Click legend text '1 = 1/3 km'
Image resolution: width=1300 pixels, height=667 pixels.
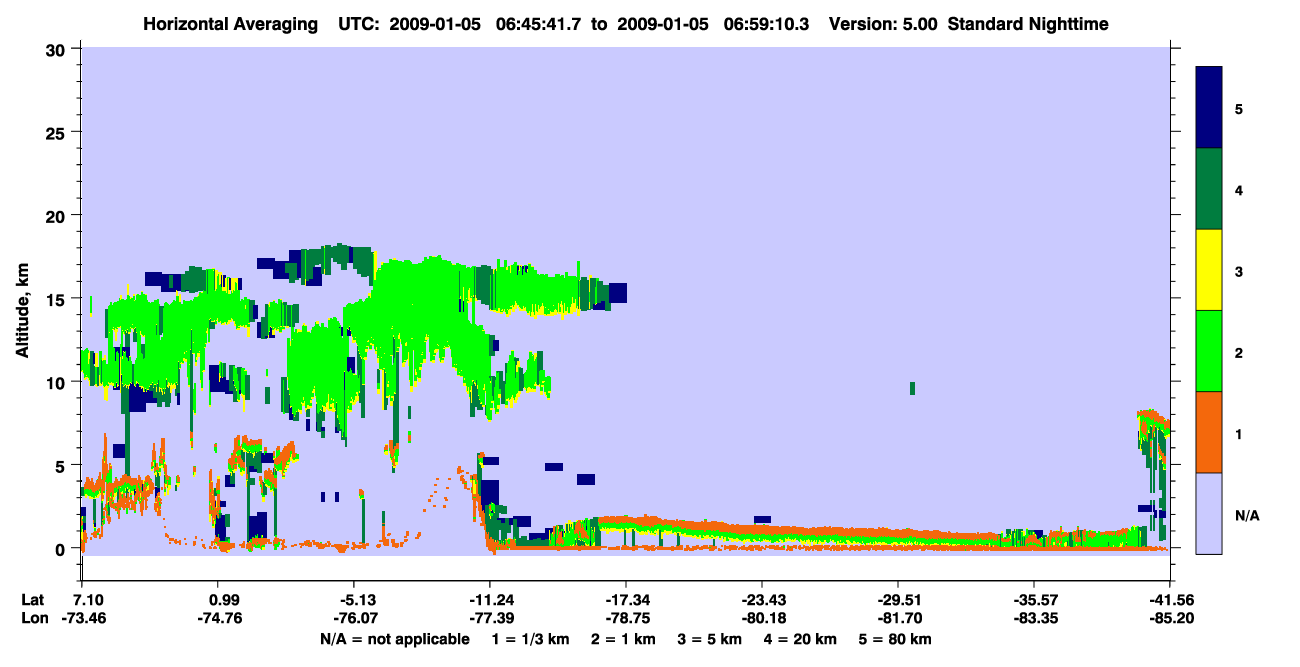tap(531, 639)
